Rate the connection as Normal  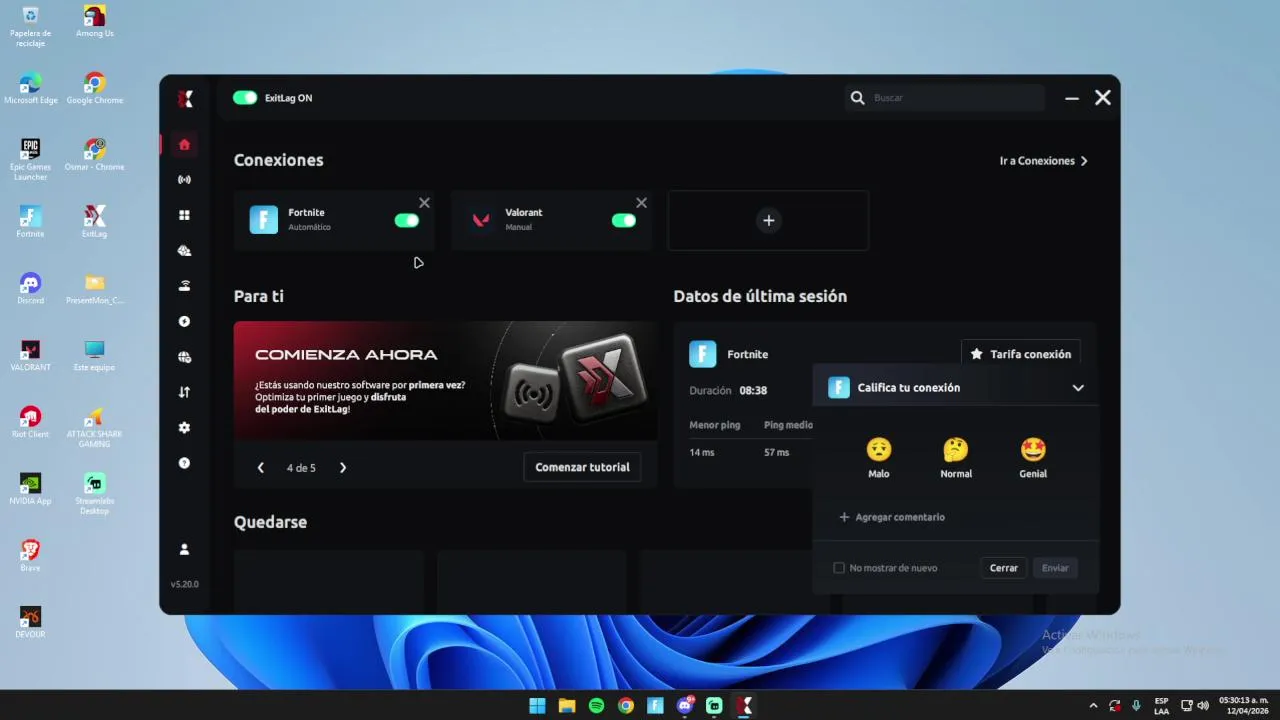(956, 458)
